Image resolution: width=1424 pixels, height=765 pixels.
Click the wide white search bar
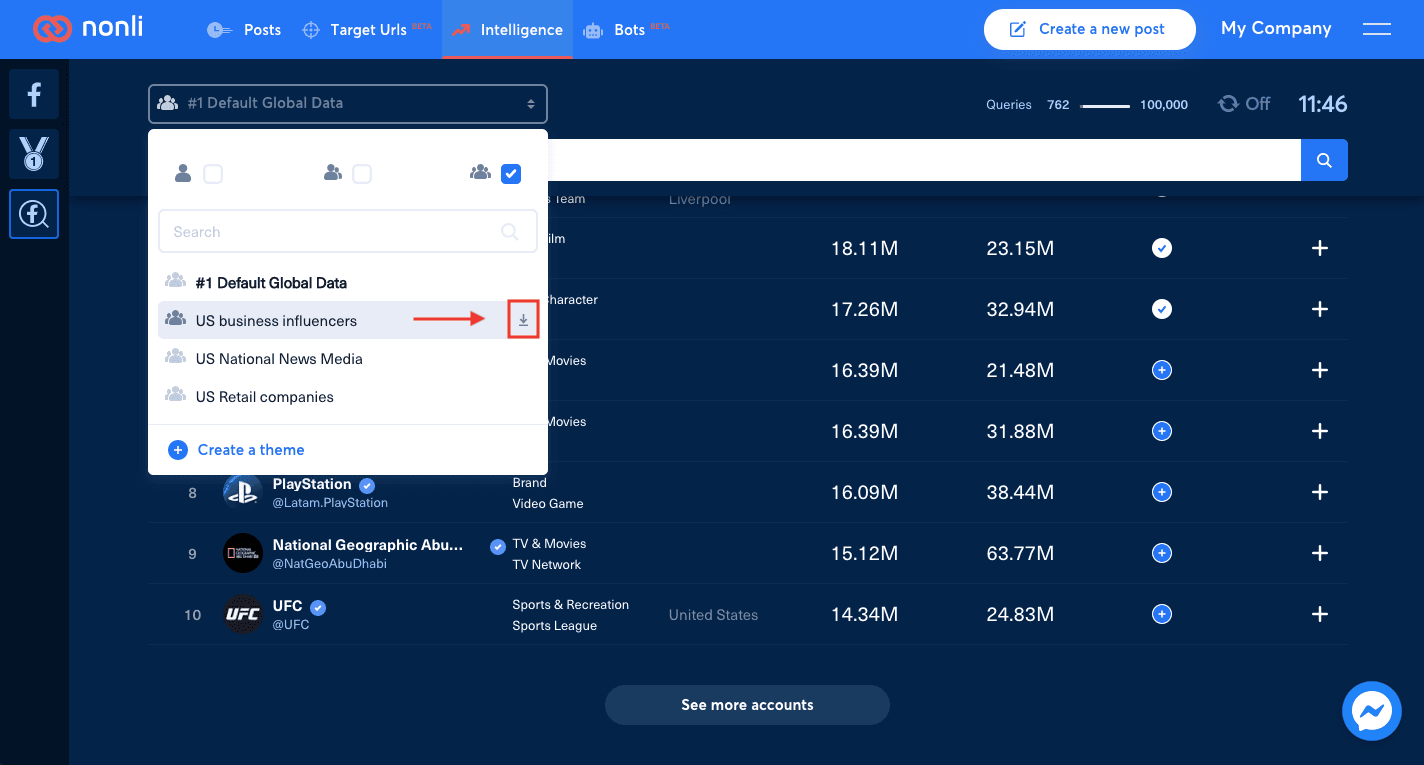(x=924, y=160)
